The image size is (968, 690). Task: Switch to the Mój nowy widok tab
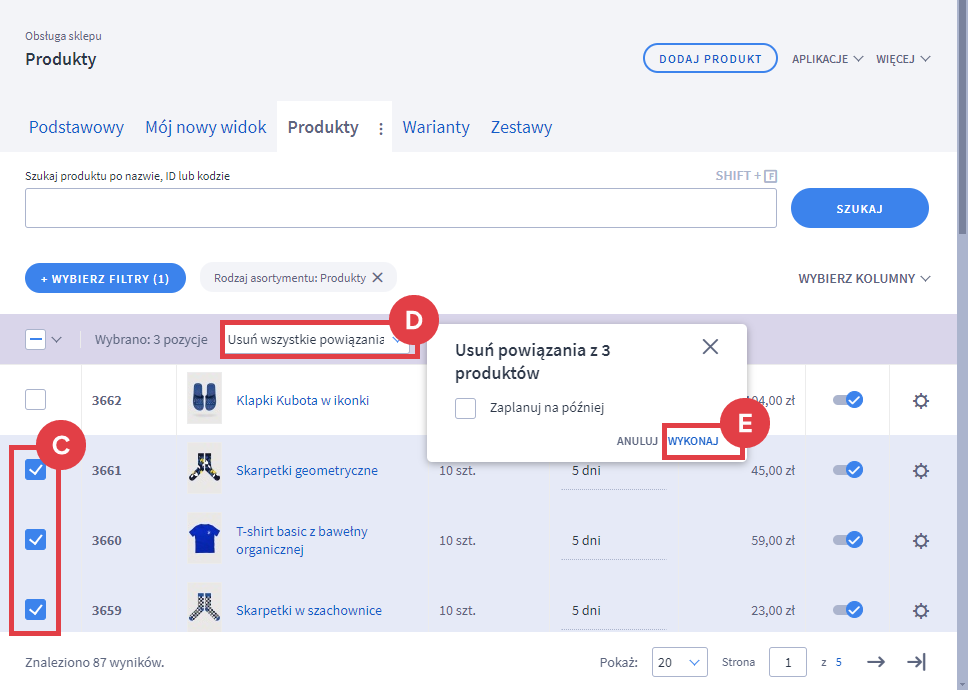pos(206,127)
